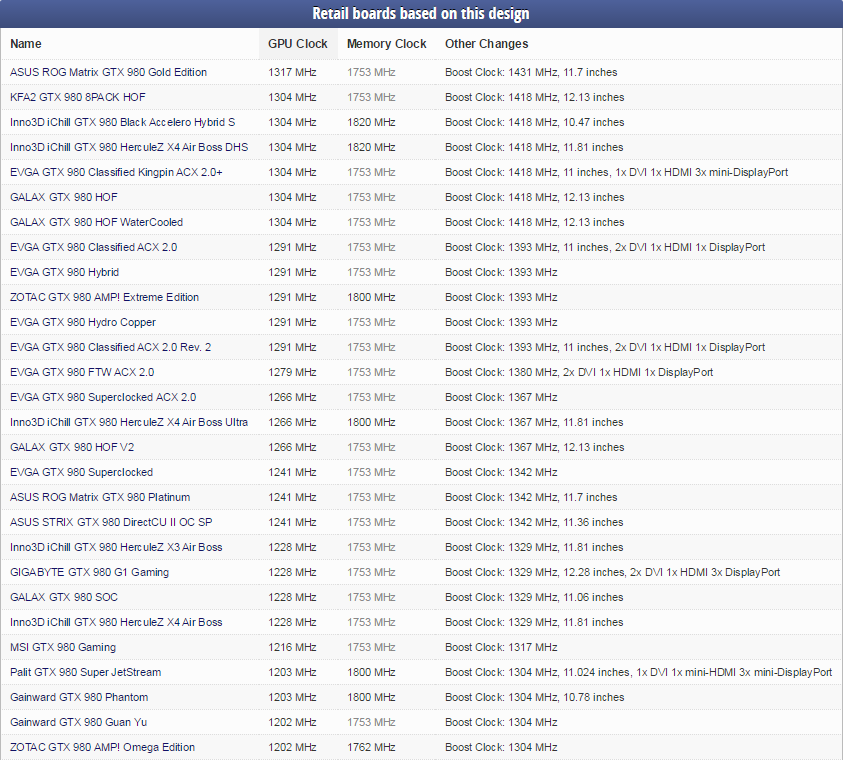Open EVGA GTX 980 FTW ACX 2.0

82,372
